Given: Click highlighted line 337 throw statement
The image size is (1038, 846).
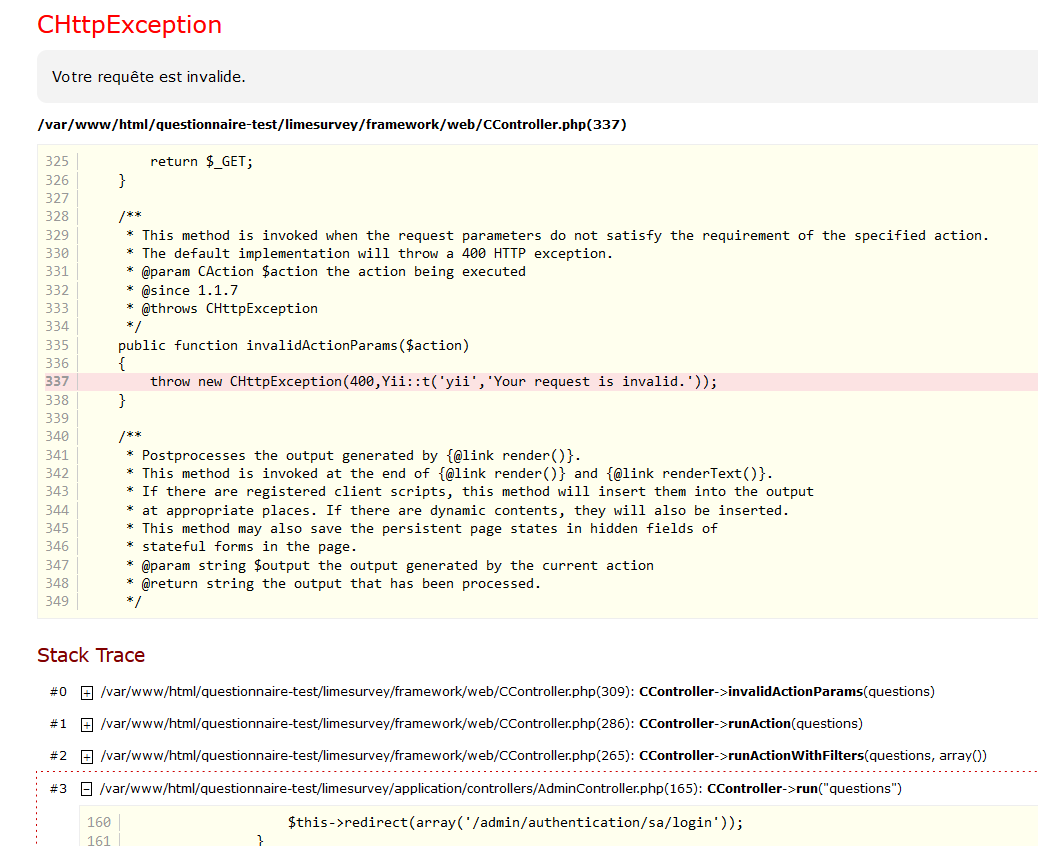Looking at the screenshot, I should (x=433, y=381).
